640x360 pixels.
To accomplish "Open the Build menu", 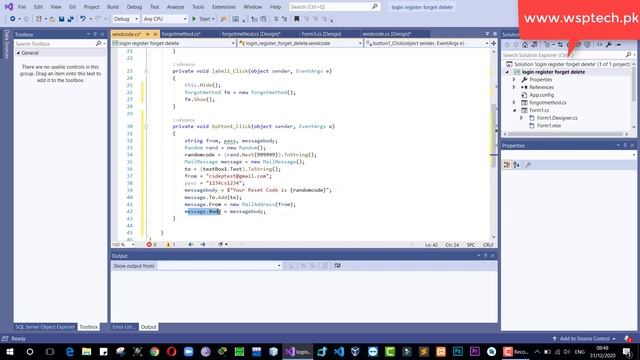I will coord(113,7).
